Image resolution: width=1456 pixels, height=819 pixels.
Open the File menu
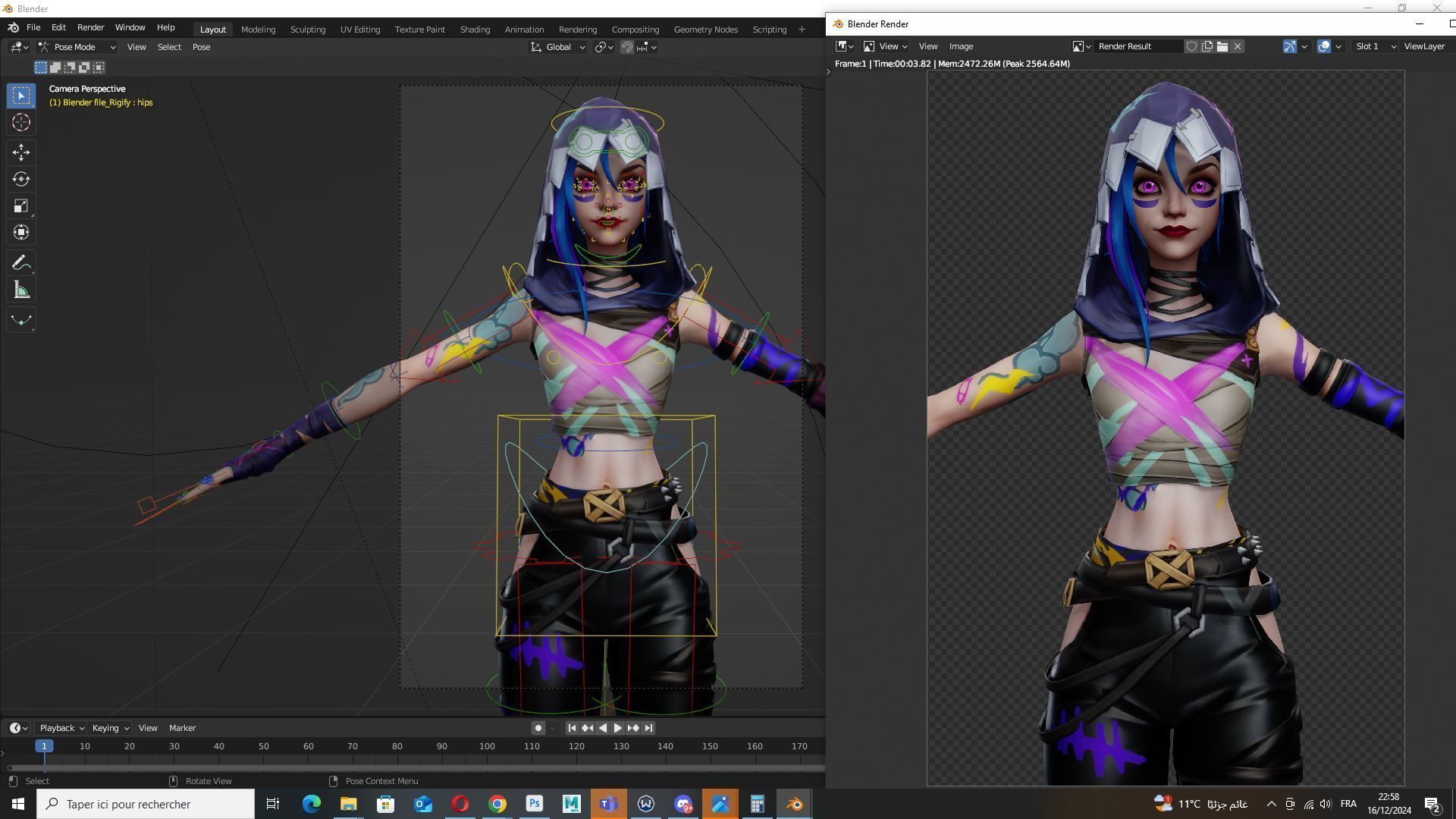click(x=33, y=27)
